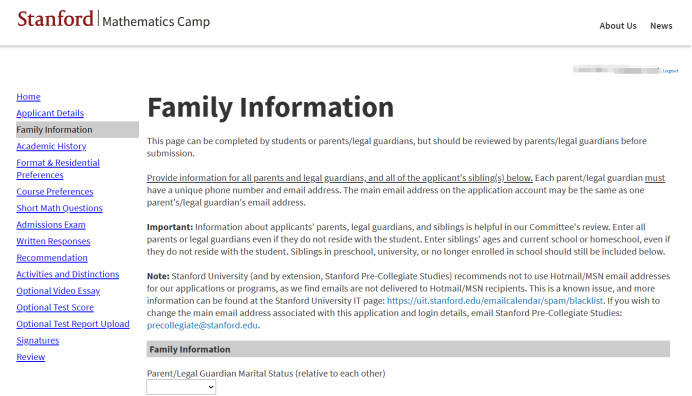
Task: Select Family Information sidebar item
Action: pyautogui.click(x=77, y=130)
